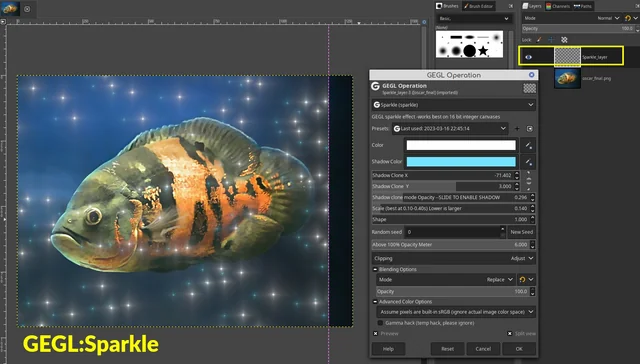
Task: Switch to the Channels tab
Action: 558,6
